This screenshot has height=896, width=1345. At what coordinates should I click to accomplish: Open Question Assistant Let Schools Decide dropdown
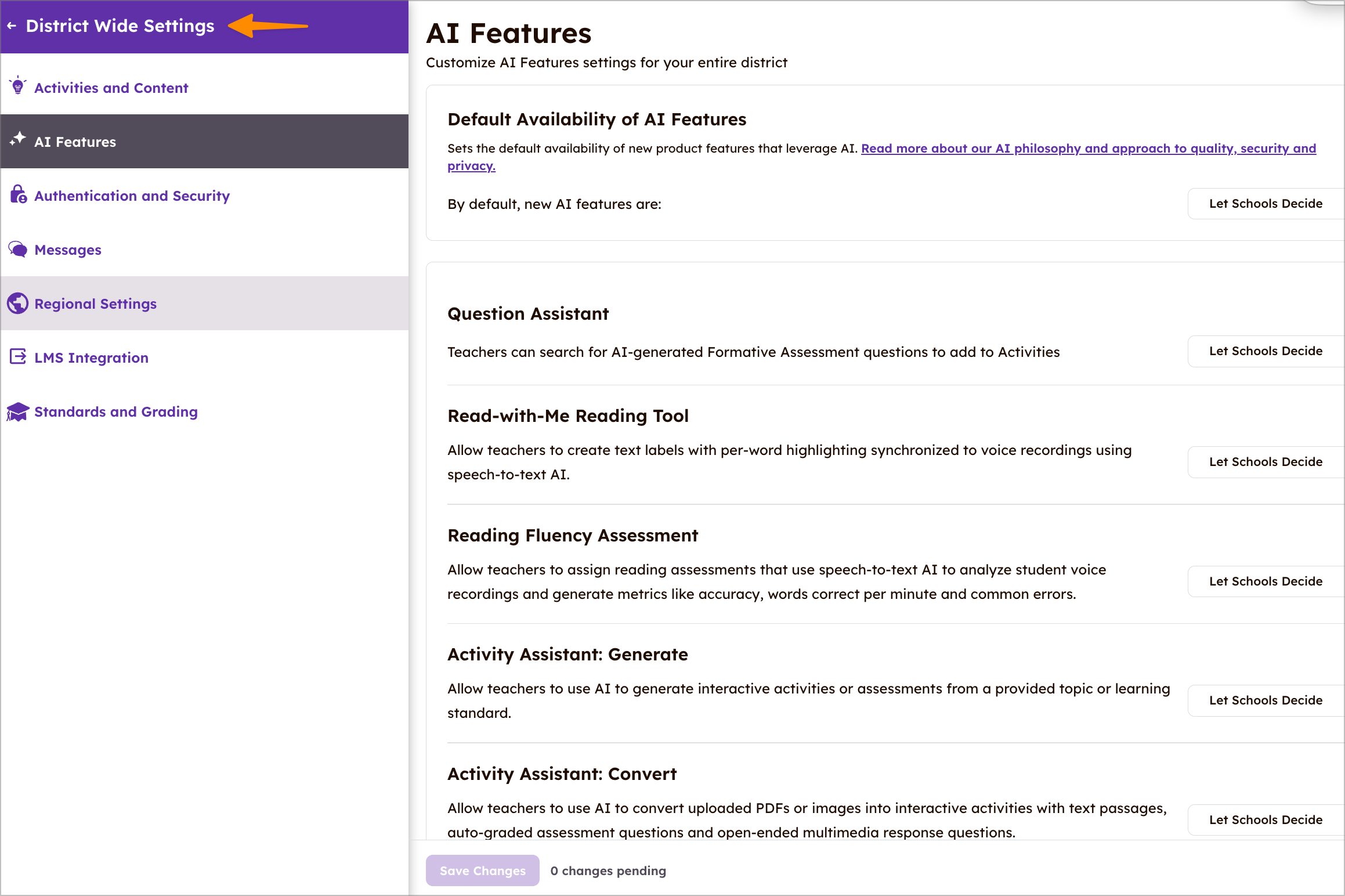pyautogui.click(x=1265, y=351)
